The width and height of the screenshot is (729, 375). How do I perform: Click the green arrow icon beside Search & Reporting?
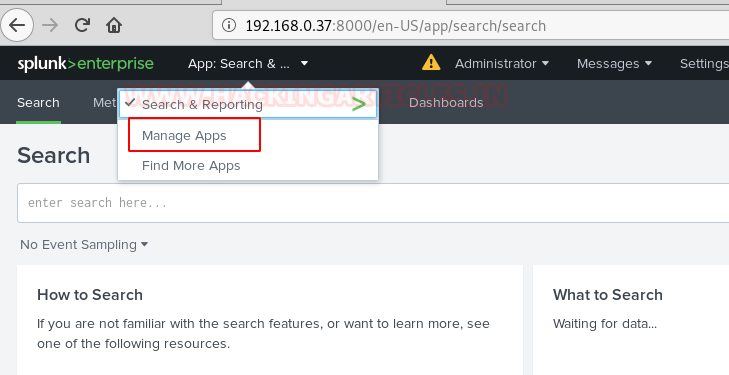click(x=358, y=105)
